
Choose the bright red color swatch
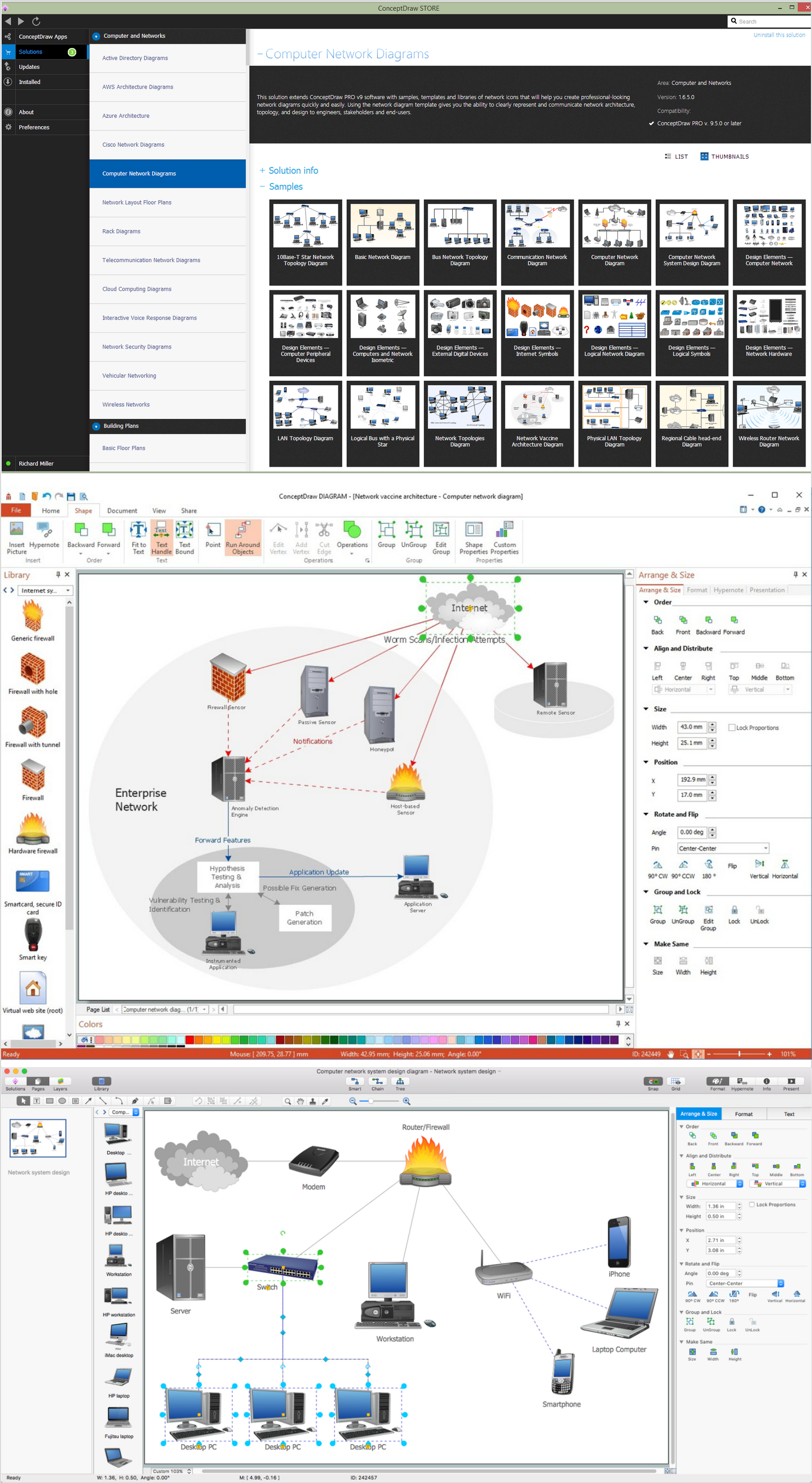click(189, 1040)
